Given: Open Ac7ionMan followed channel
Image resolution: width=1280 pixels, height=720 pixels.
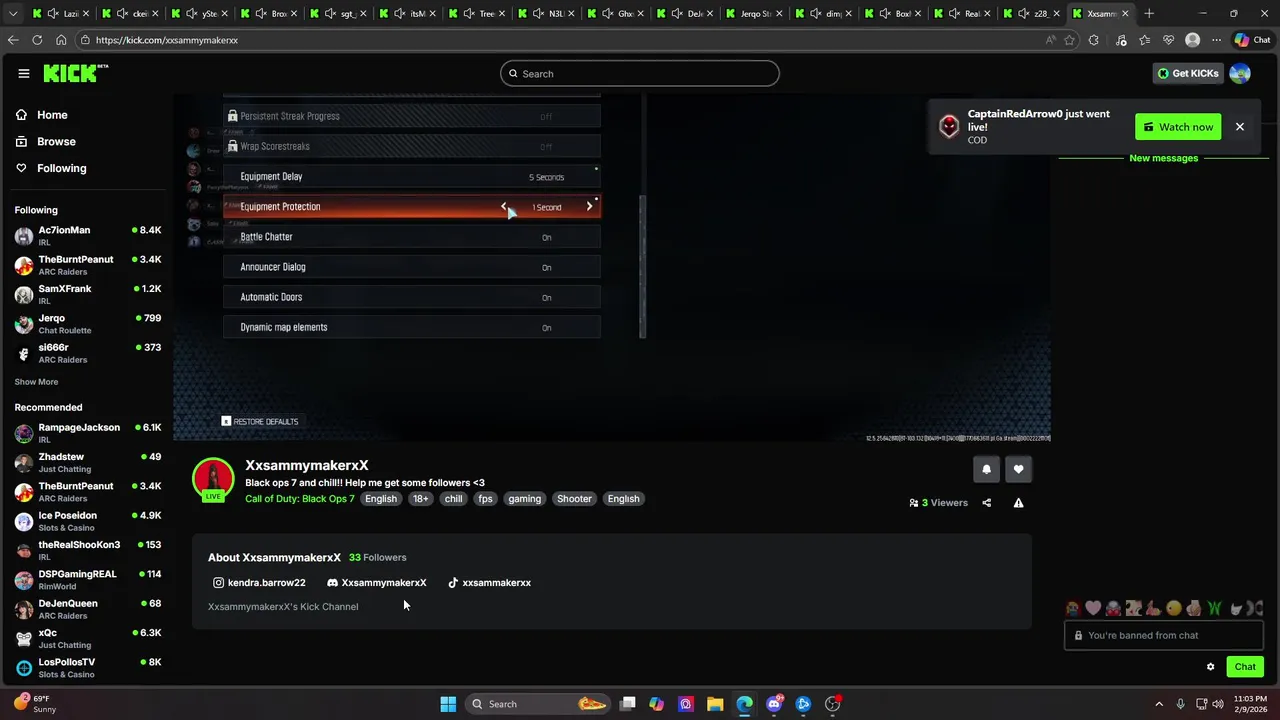Looking at the screenshot, I should coord(88,236).
